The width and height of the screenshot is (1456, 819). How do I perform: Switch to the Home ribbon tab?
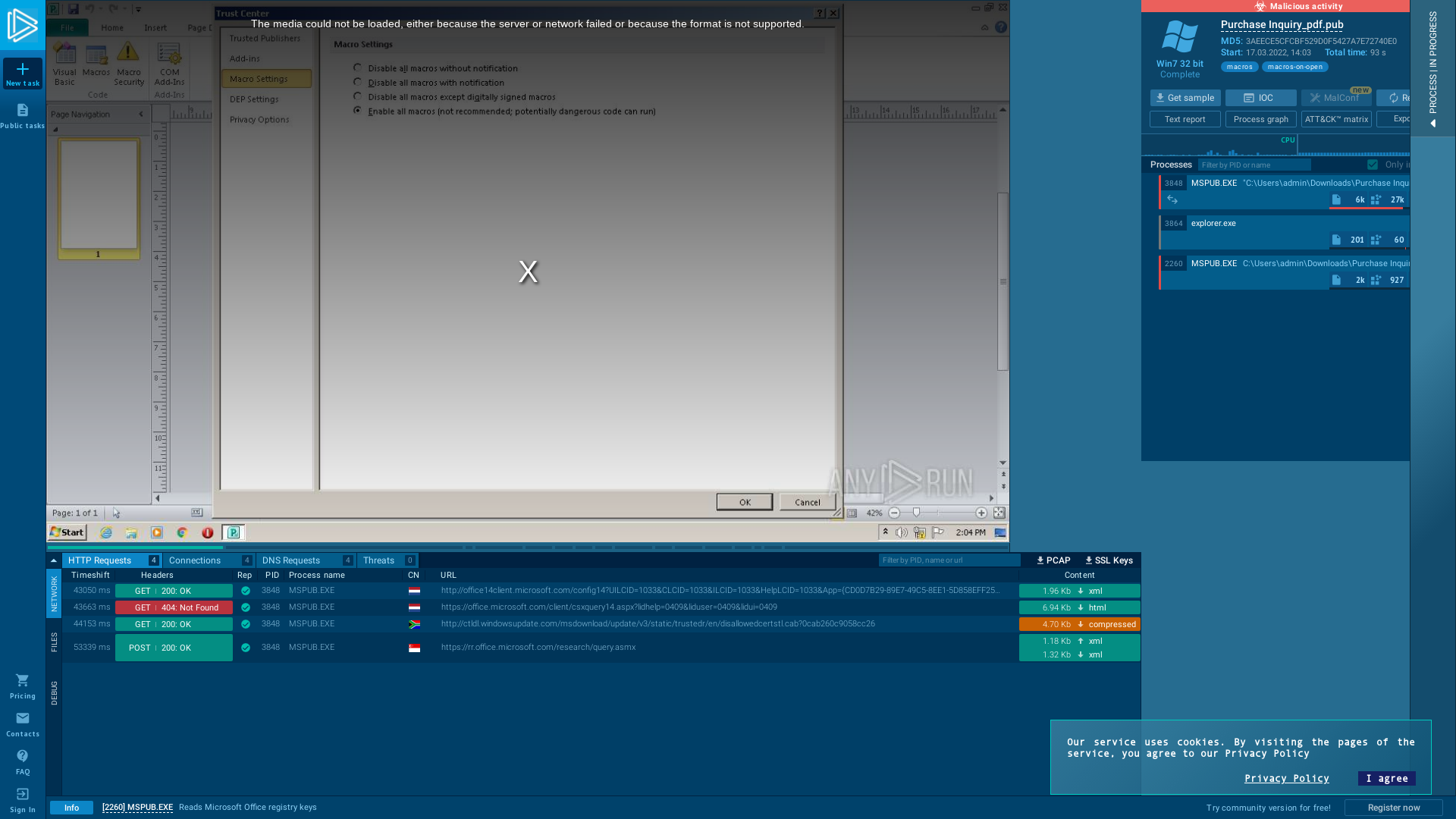coord(112,27)
